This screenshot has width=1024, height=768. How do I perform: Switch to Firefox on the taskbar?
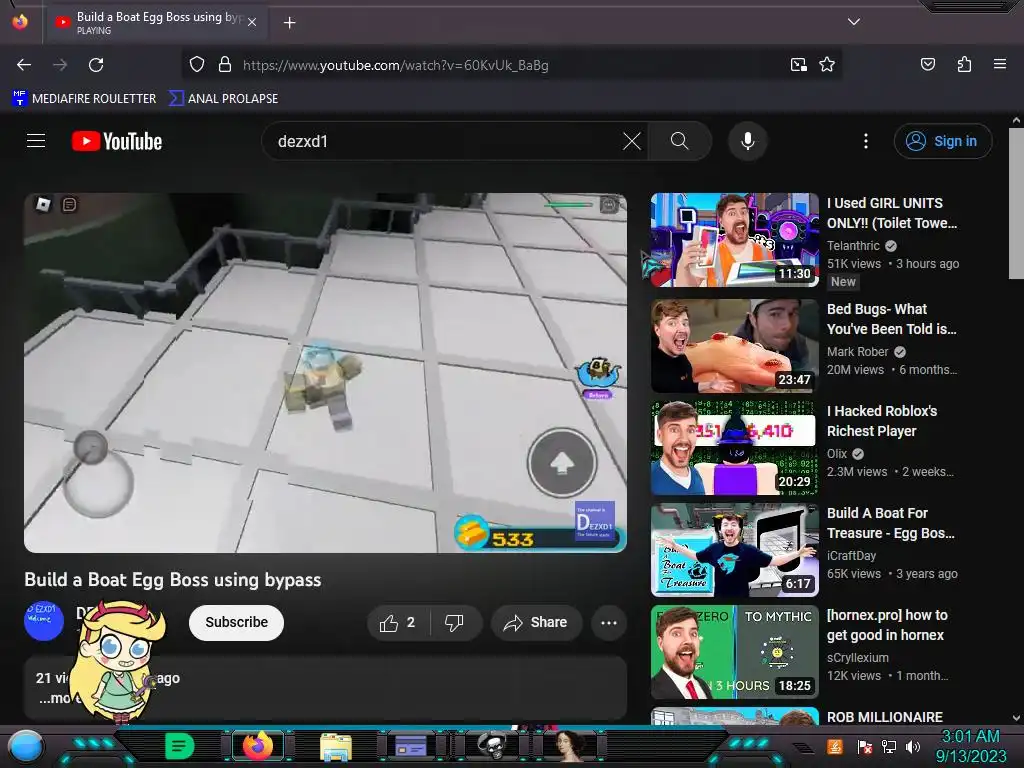tap(257, 746)
